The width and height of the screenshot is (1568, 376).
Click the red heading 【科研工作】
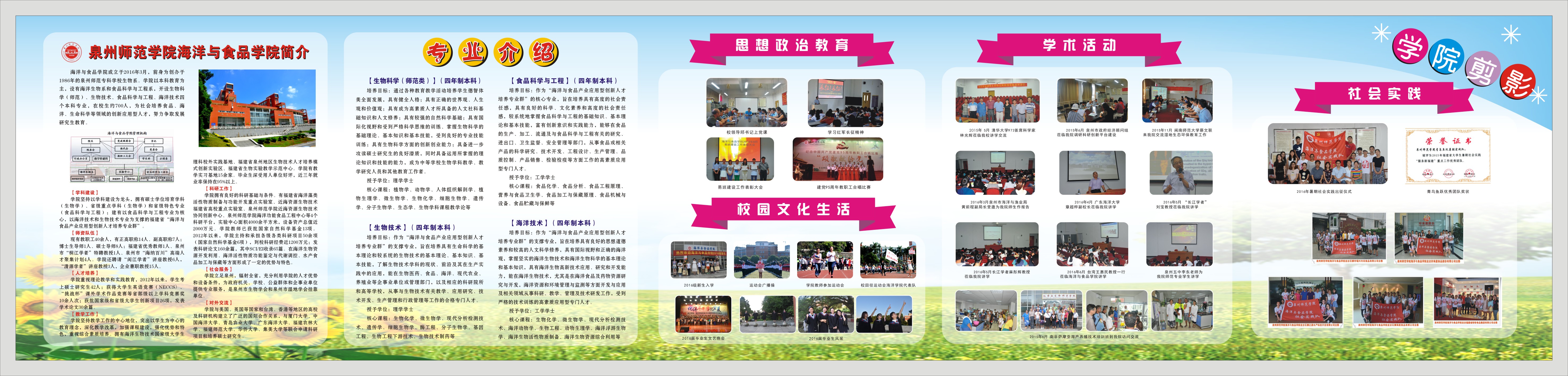[219, 189]
